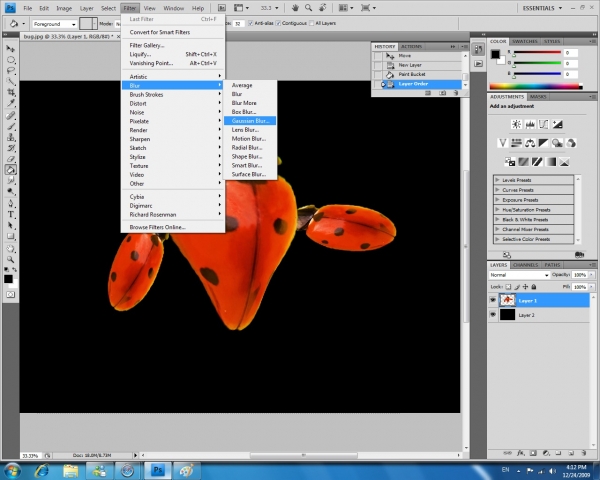Toggle Quick Mask mode icon
This screenshot has height=480, width=600.
(x=10, y=294)
